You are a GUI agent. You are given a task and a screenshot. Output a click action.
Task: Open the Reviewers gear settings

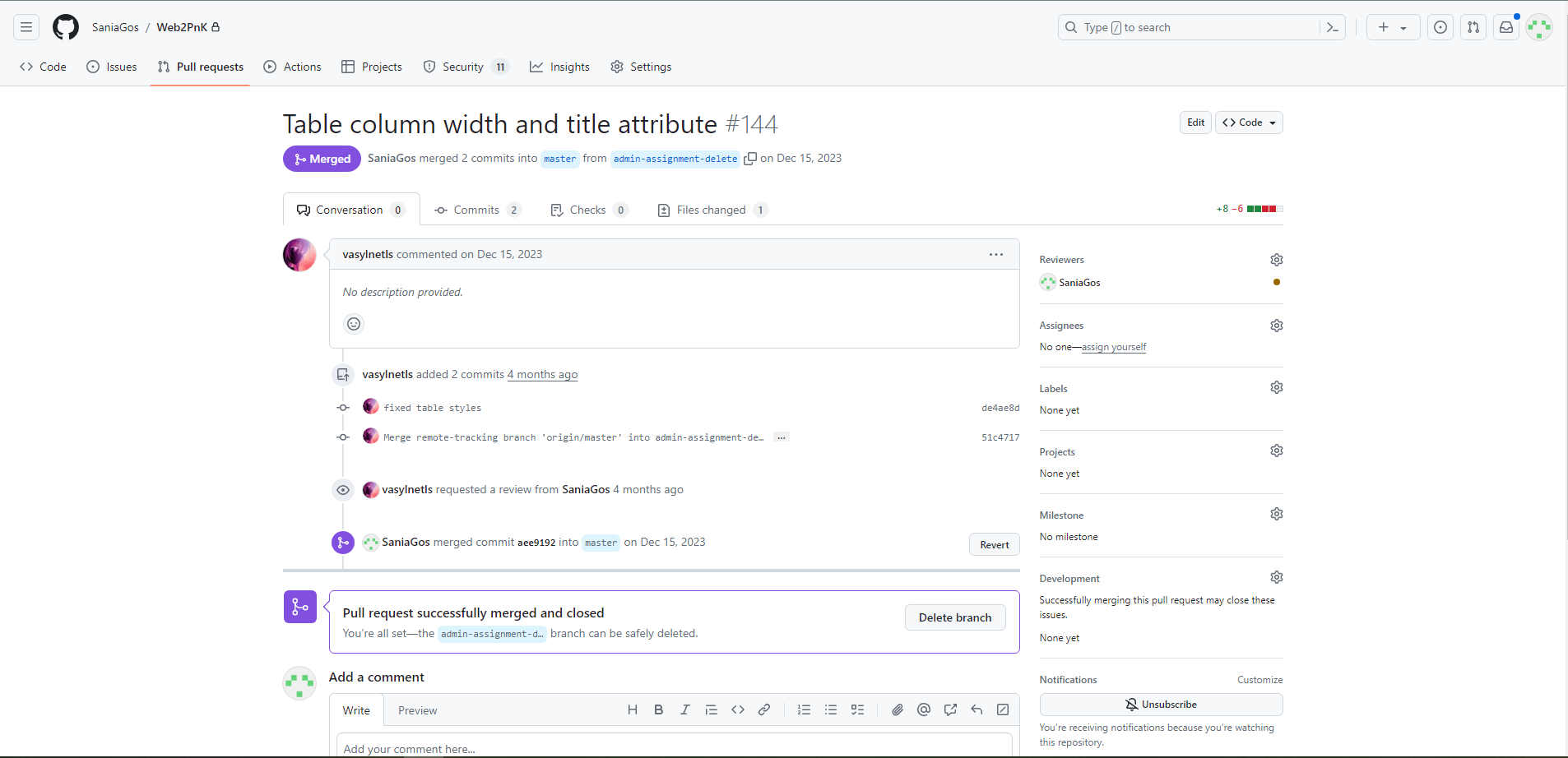point(1276,260)
